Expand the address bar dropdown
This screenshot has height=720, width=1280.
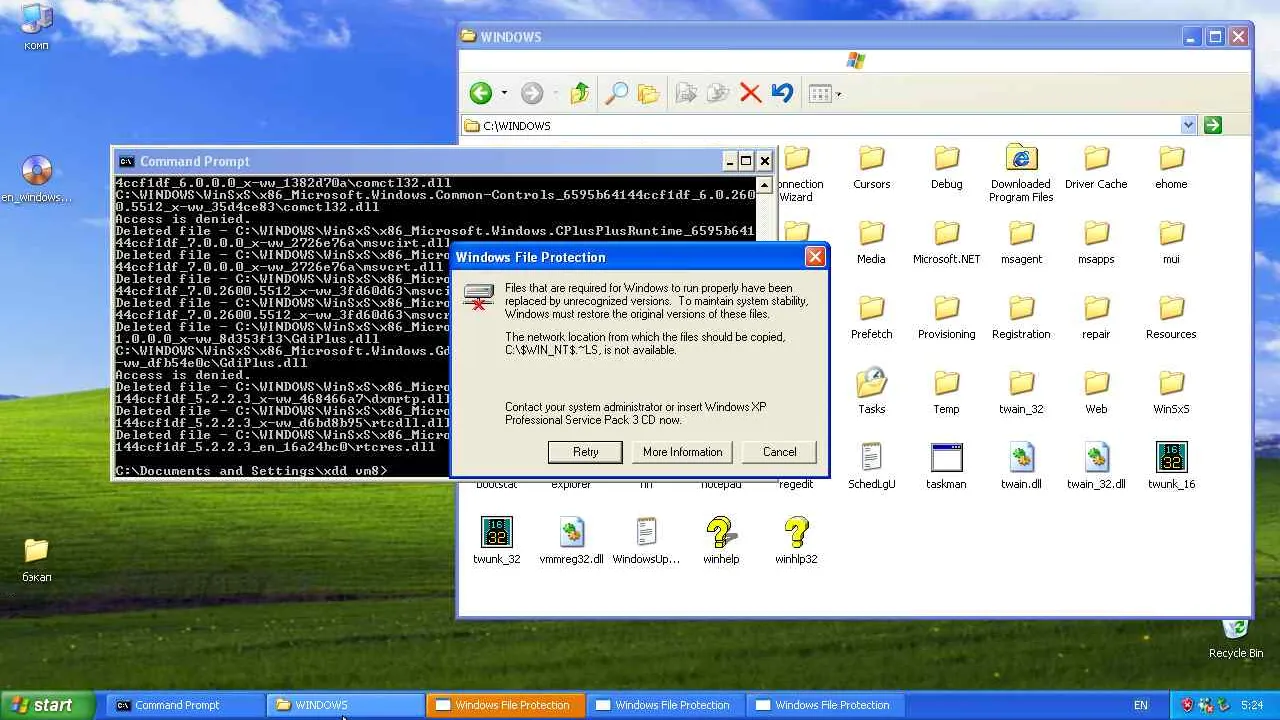click(x=1188, y=125)
